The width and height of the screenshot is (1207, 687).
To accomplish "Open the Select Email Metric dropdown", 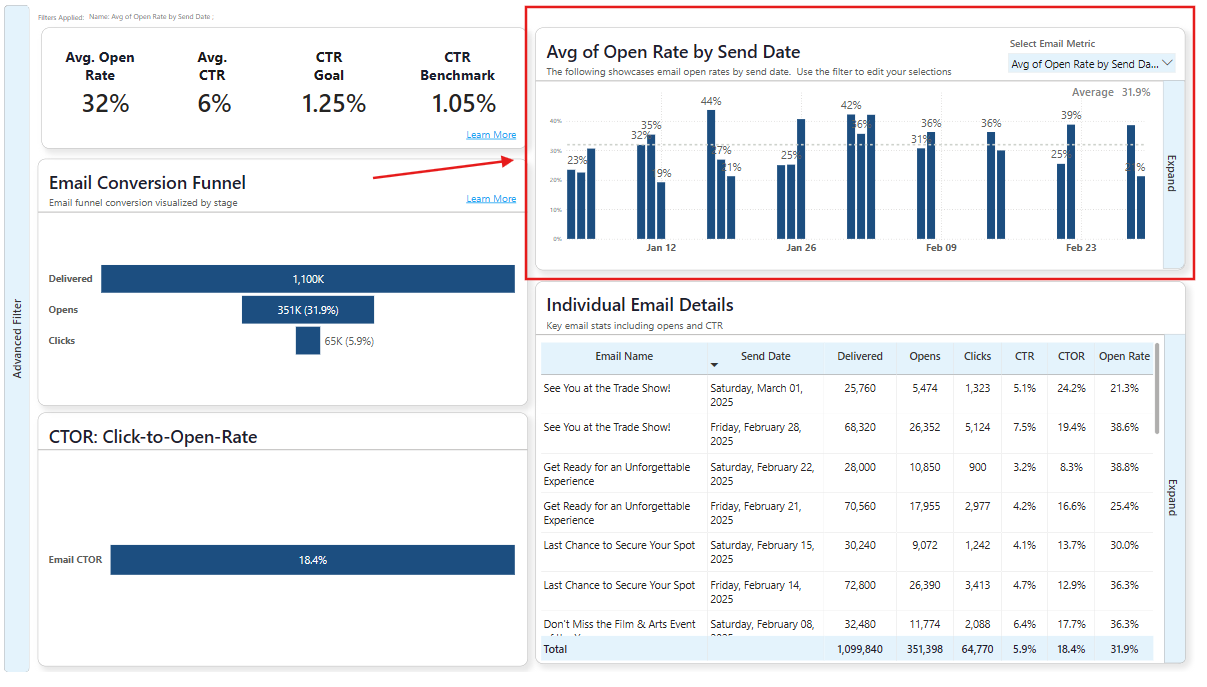I will pyautogui.click(x=1090, y=64).
